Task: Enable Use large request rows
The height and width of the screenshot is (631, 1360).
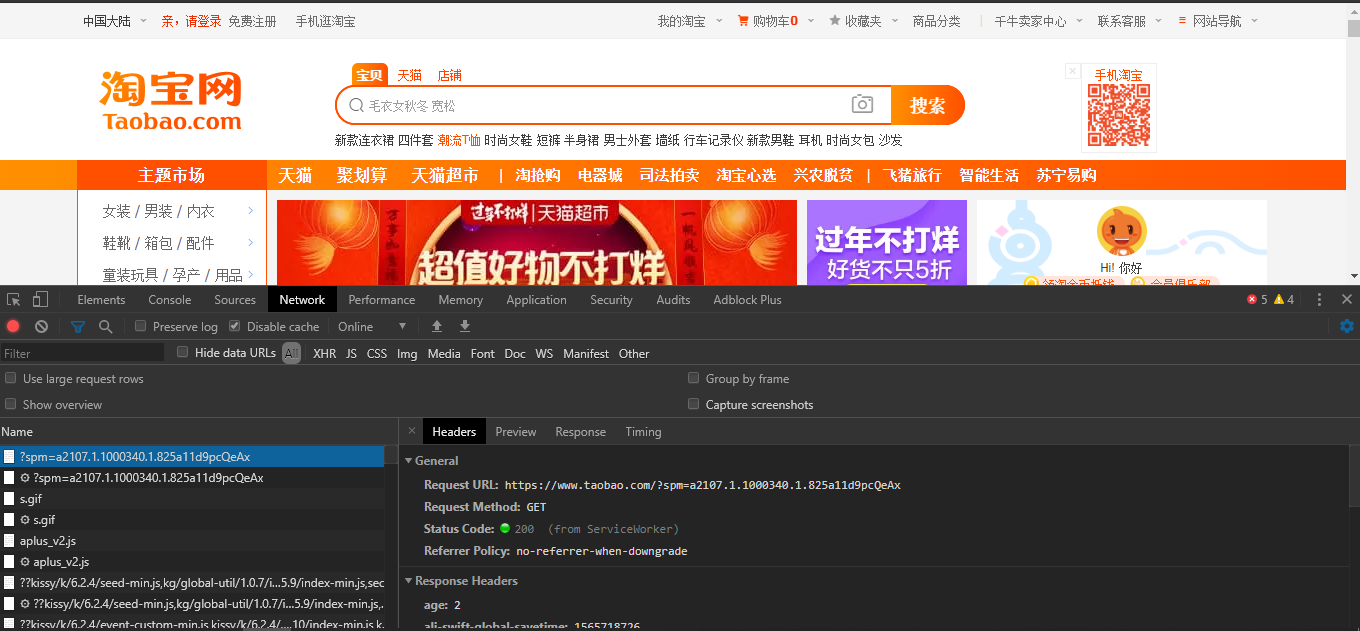Action: coord(11,378)
